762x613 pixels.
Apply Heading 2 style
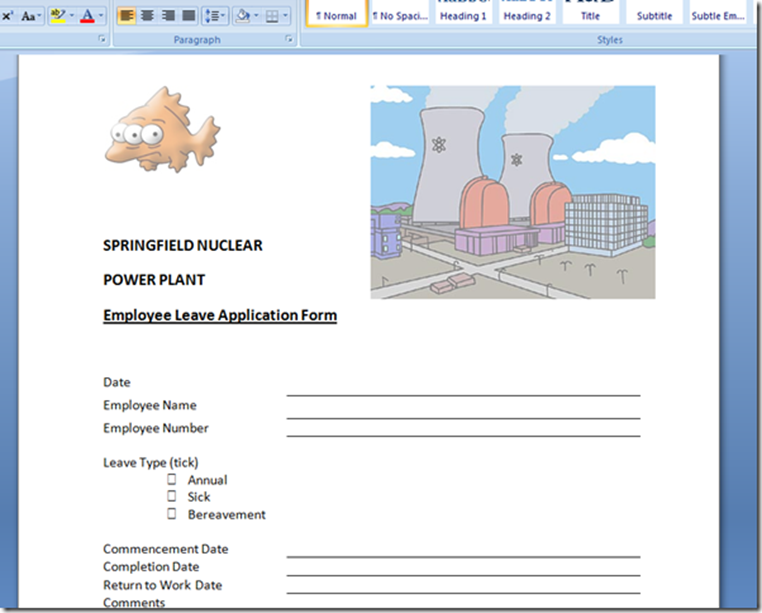click(527, 14)
